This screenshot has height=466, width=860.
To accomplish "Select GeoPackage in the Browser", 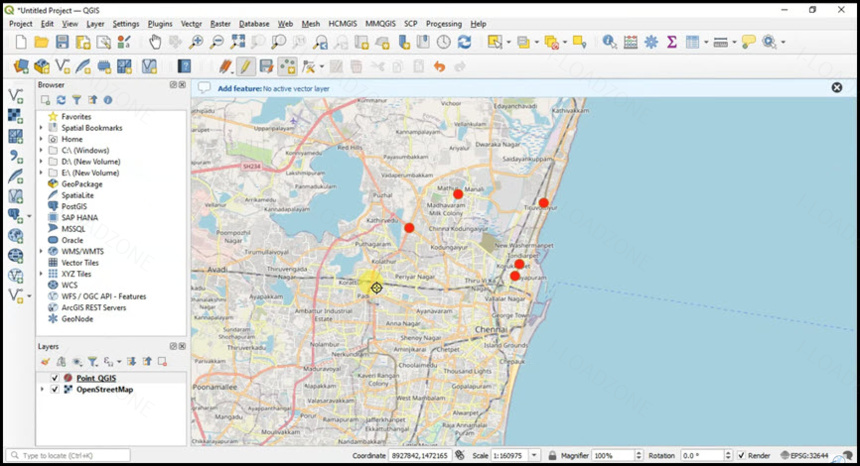I will tap(82, 184).
